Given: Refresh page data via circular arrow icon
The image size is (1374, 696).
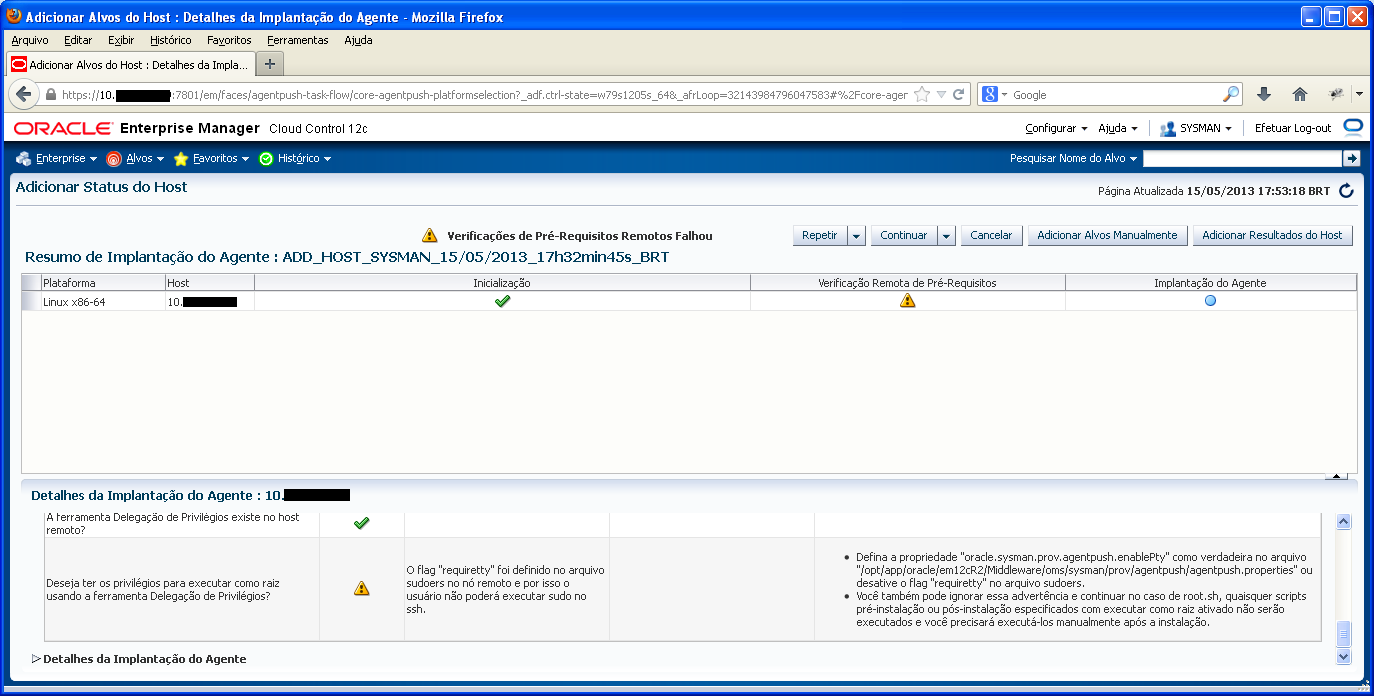Looking at the screenshot, I should [1346, 190].
